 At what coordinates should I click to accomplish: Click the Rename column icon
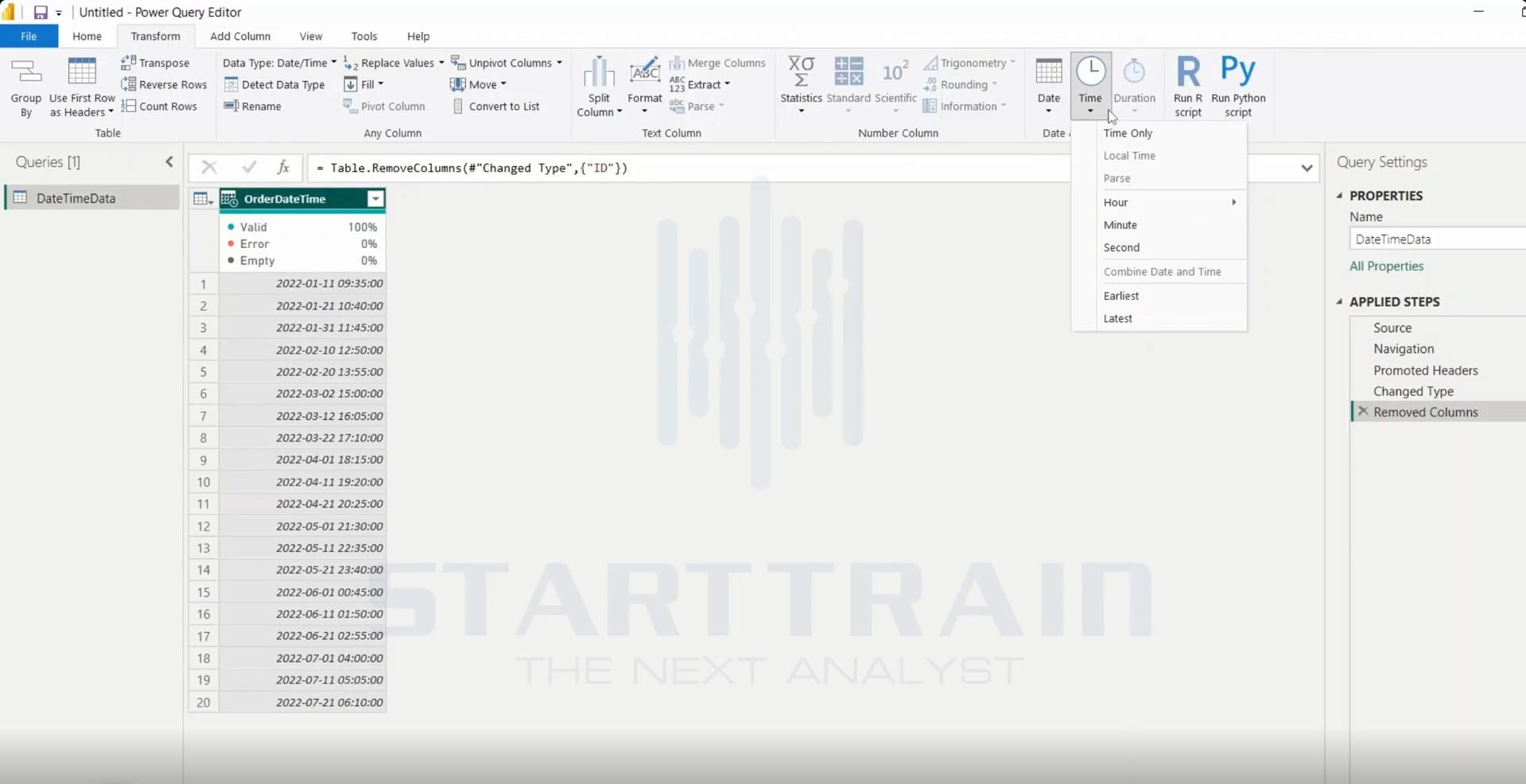tap(231, 106)
